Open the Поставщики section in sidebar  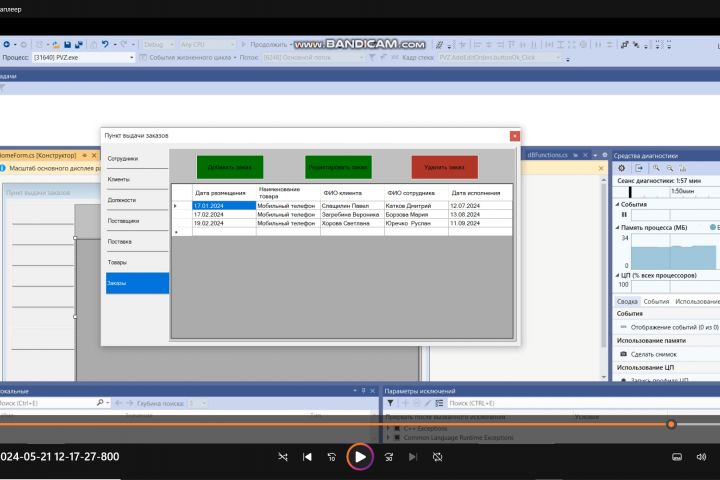[137, 220]
